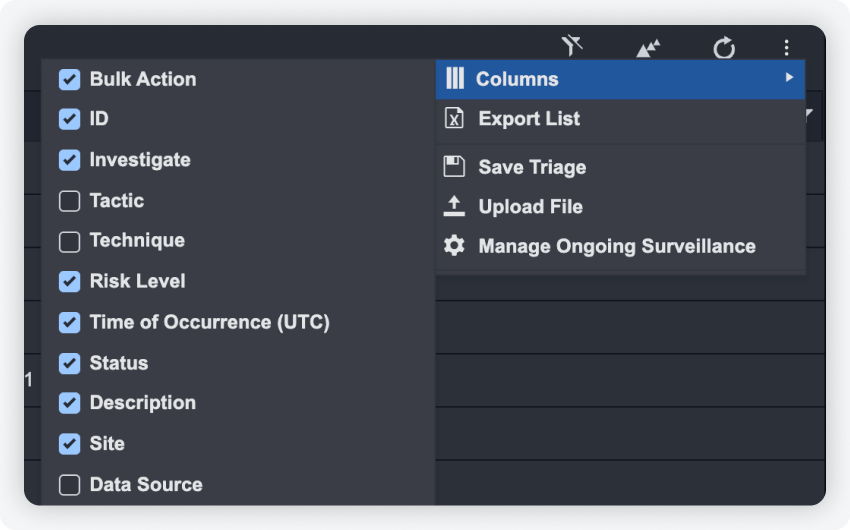Image resolution: width=850 pixels, height=530 pixels.
Task: Click the Export List spreadsheet icon
Action: (454, 119)
